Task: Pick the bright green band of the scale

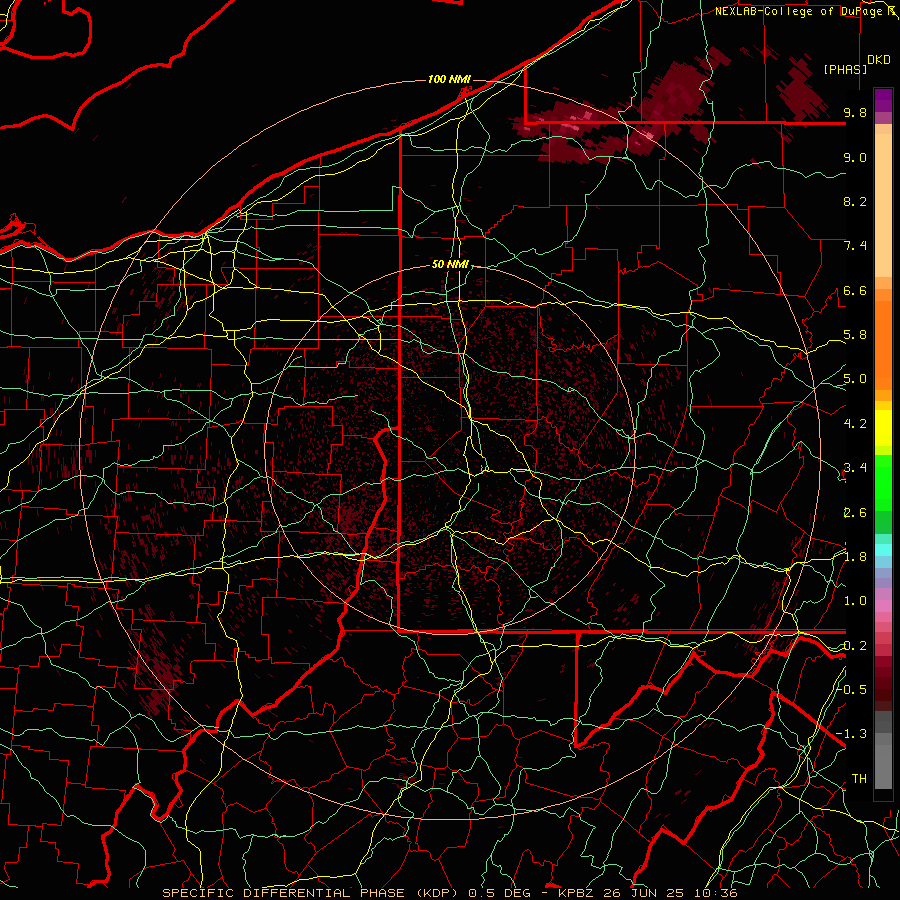Action: pyautogui.click(x=883, y=482)
